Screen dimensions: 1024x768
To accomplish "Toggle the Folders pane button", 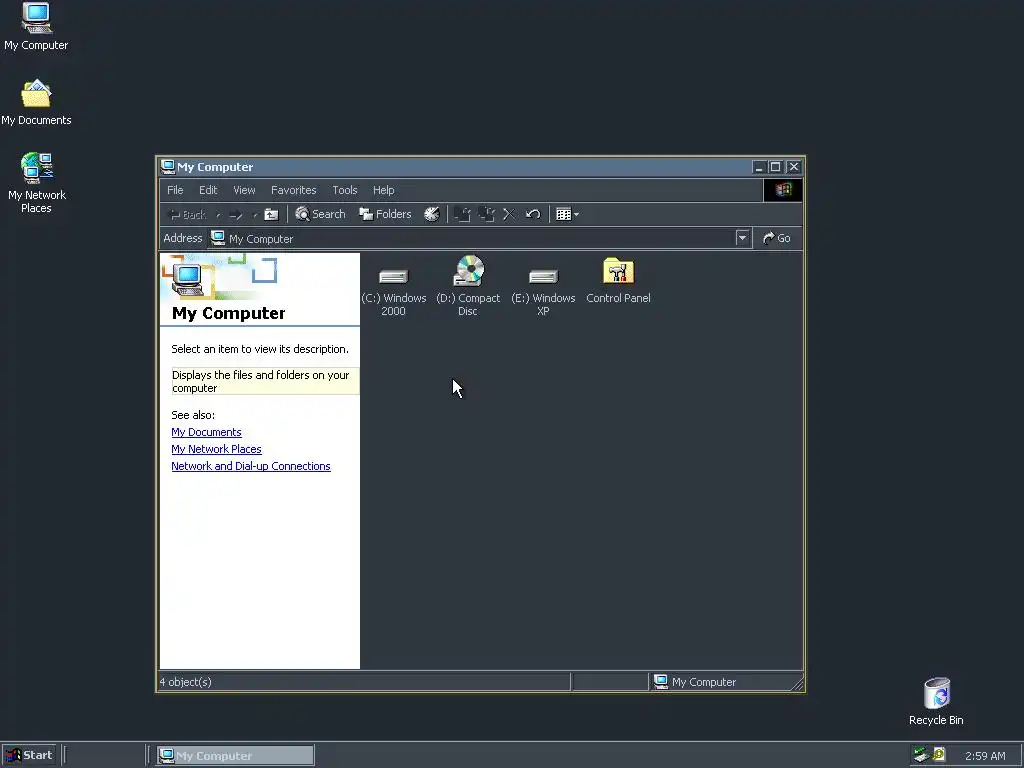I will [x=385, y=214].
